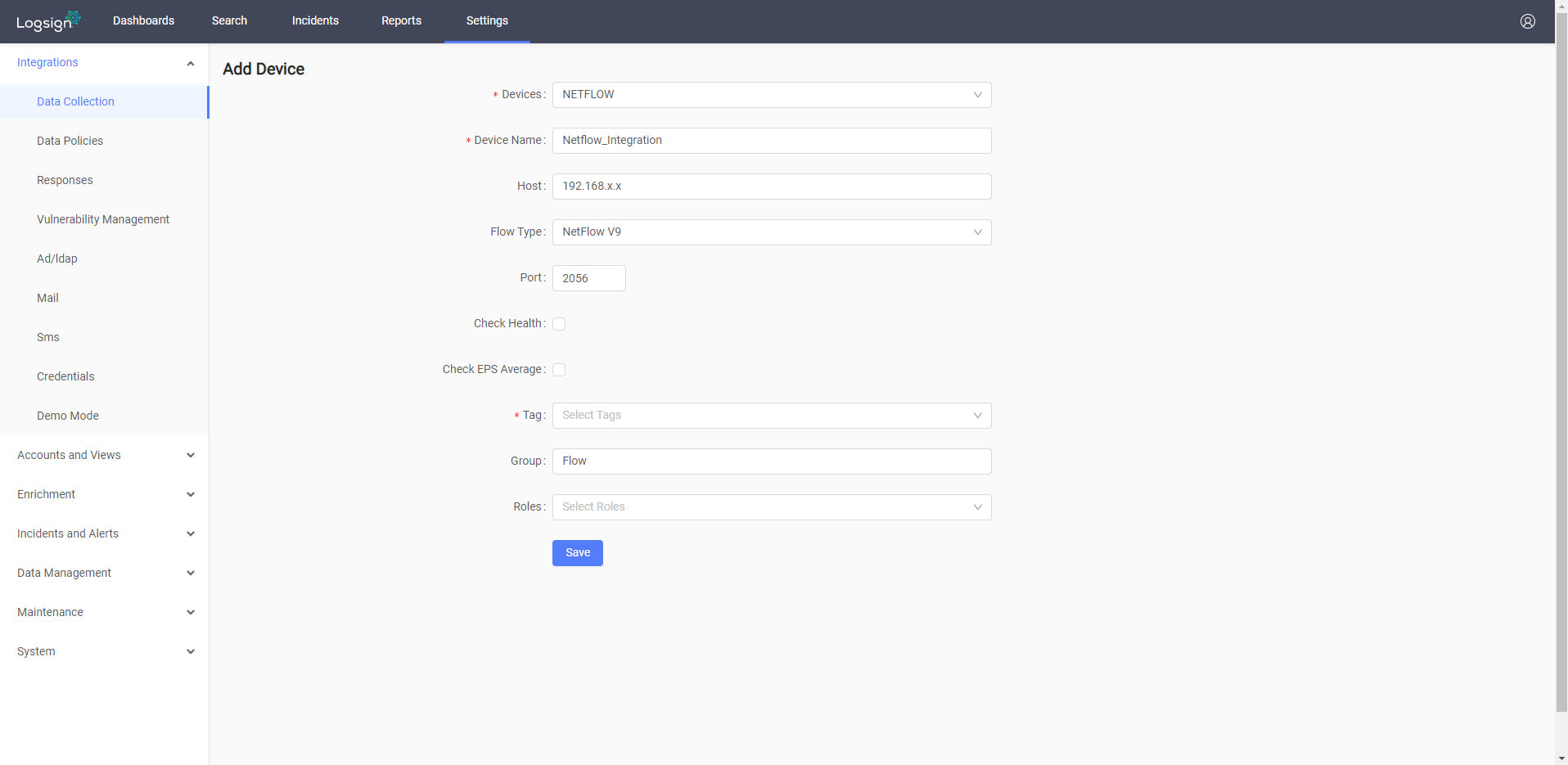Open the Devices dropdown showing NETFLOW
This screenshot has height=765, width=1568.
(x=770, y=95)
